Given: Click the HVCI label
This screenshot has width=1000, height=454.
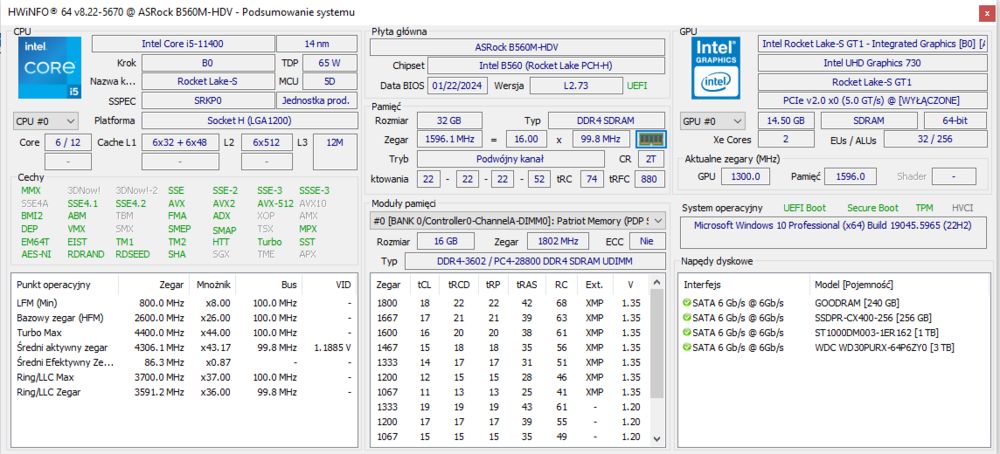Looking at the screenshot, I should point(962,208).
